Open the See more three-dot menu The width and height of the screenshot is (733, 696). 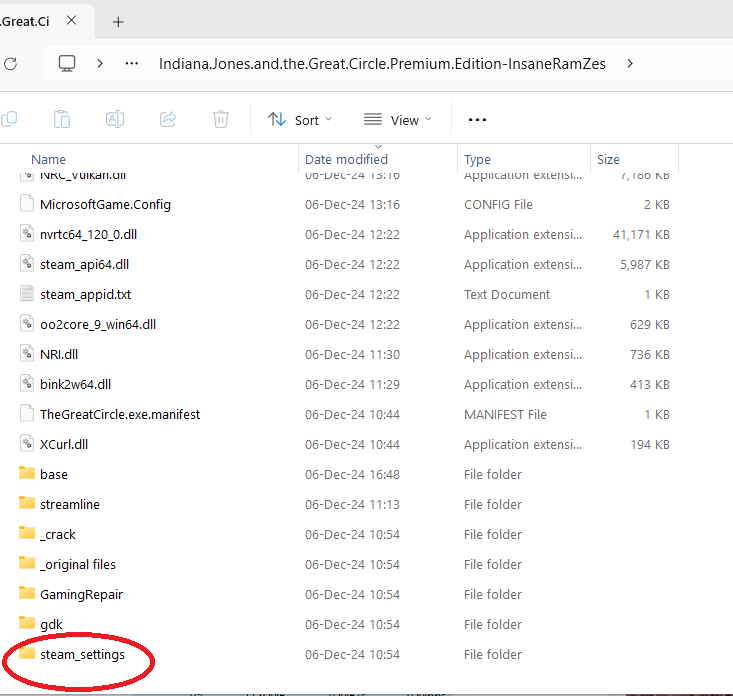[x=477, y=120]
